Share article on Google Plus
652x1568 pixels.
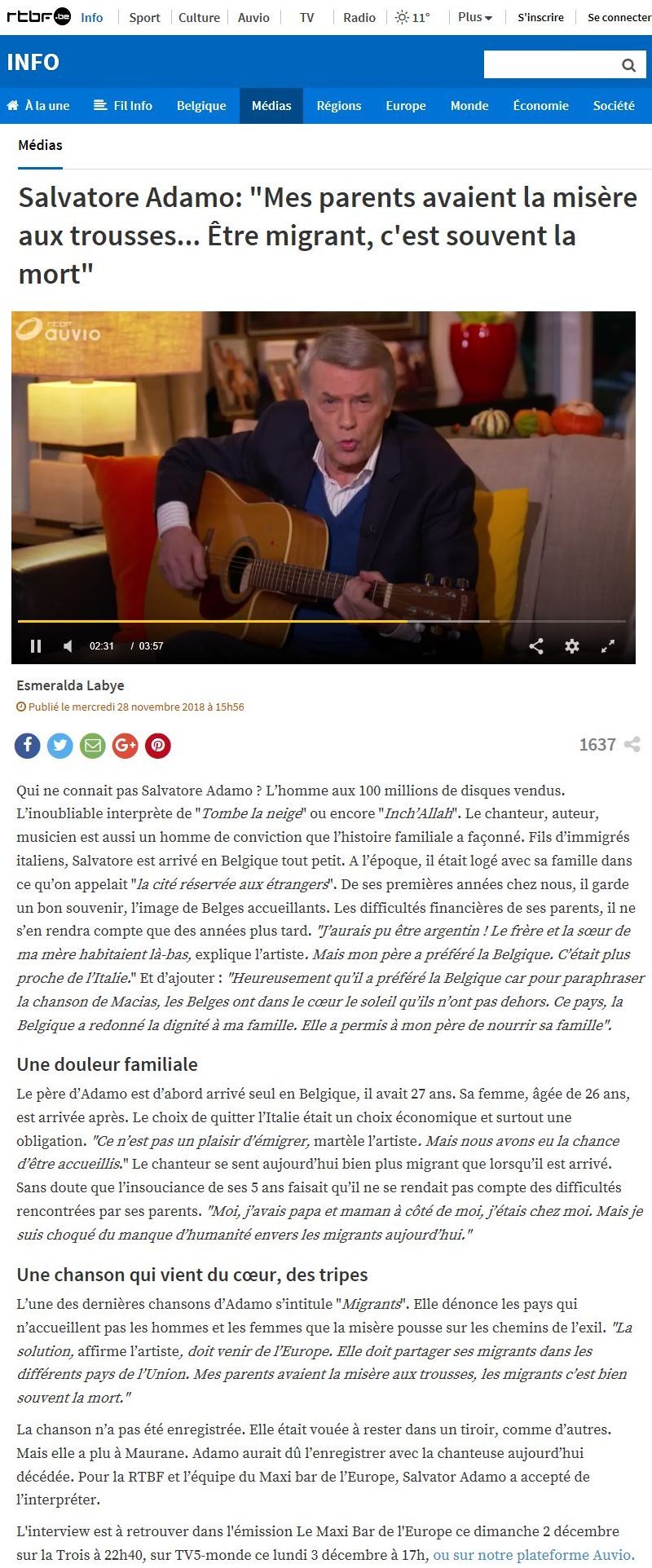pos(126,746)
